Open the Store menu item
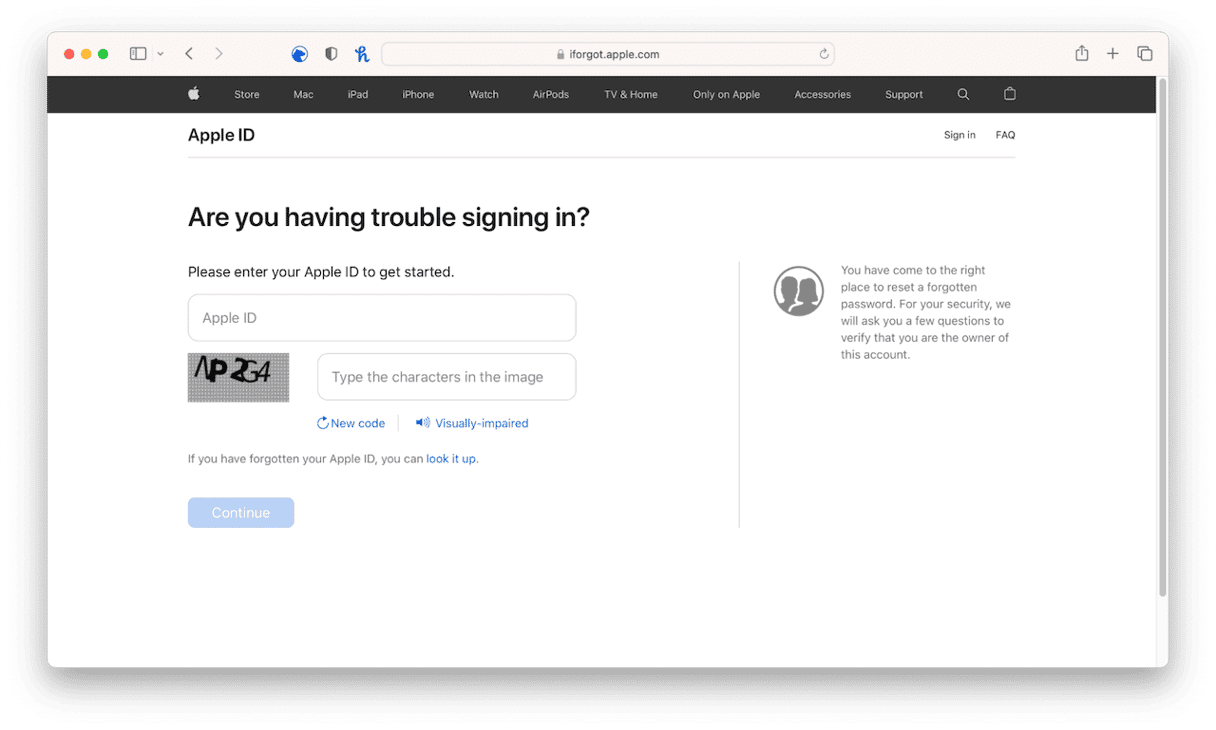Screen dimensions: 1216x730 [x=247, y=95]
